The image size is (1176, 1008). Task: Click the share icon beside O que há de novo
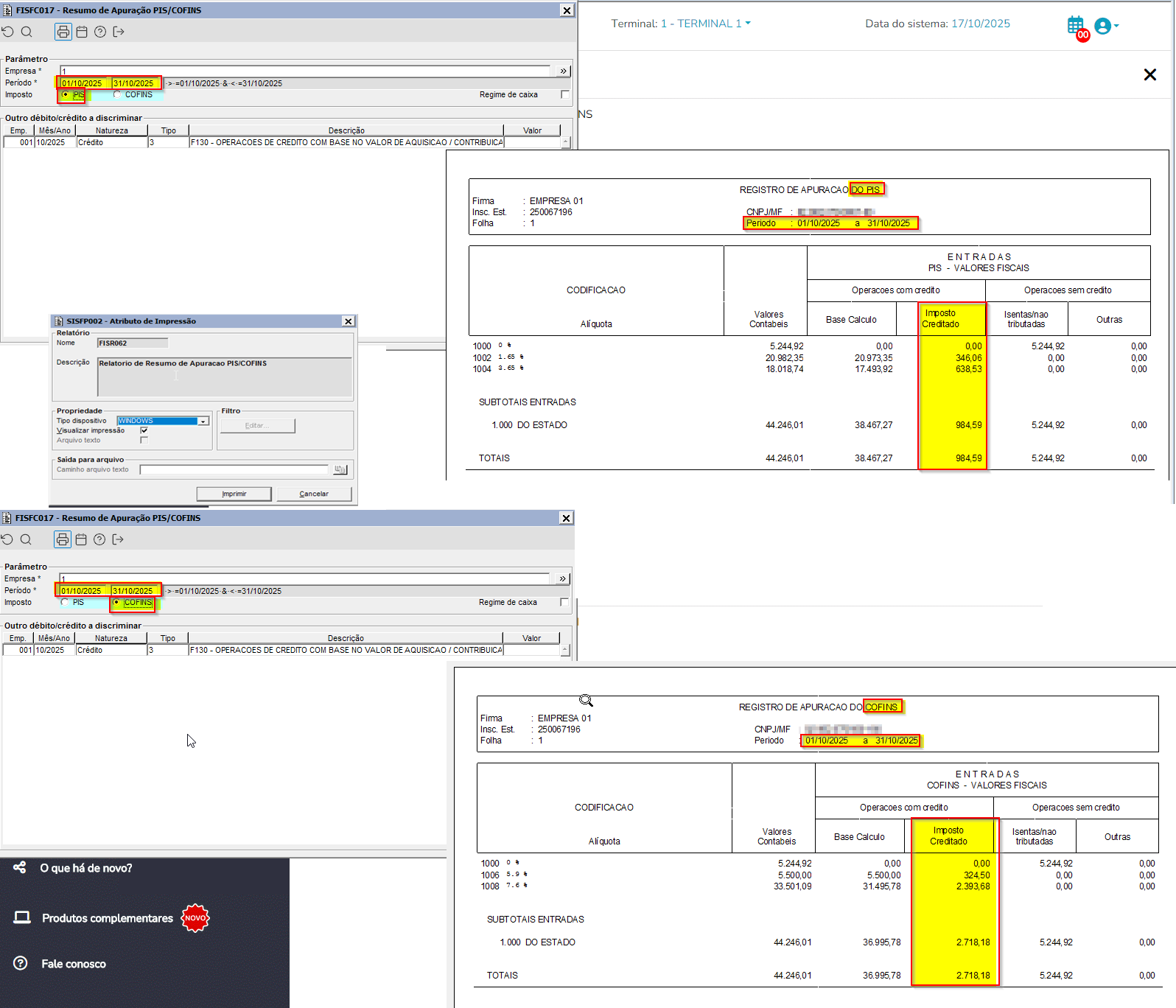[20, 867]
